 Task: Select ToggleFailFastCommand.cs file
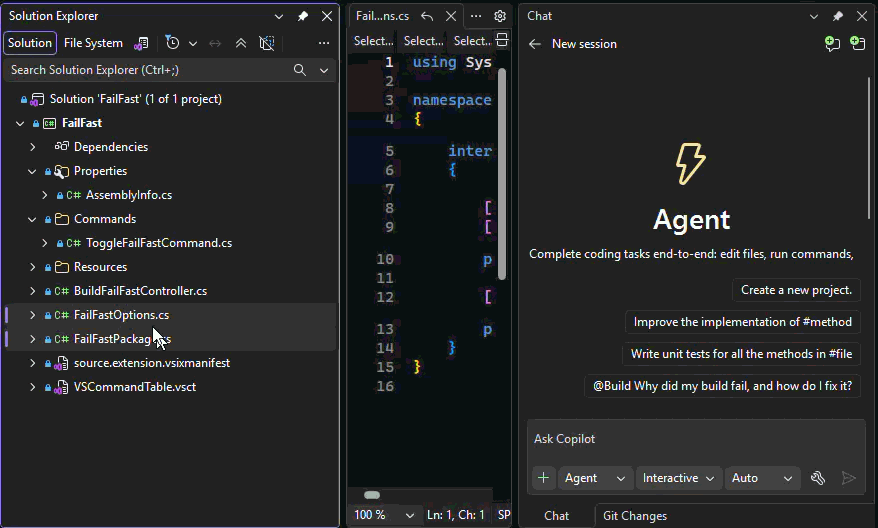(x=158, y=243)
